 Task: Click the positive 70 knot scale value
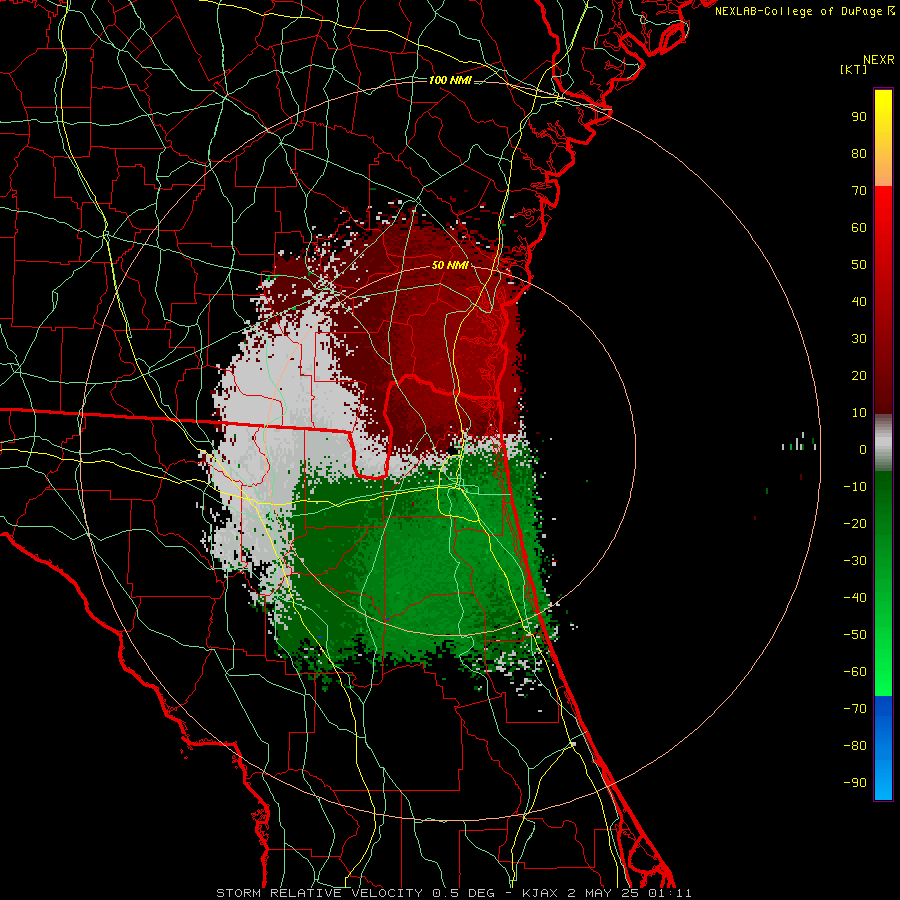(859, 191)
